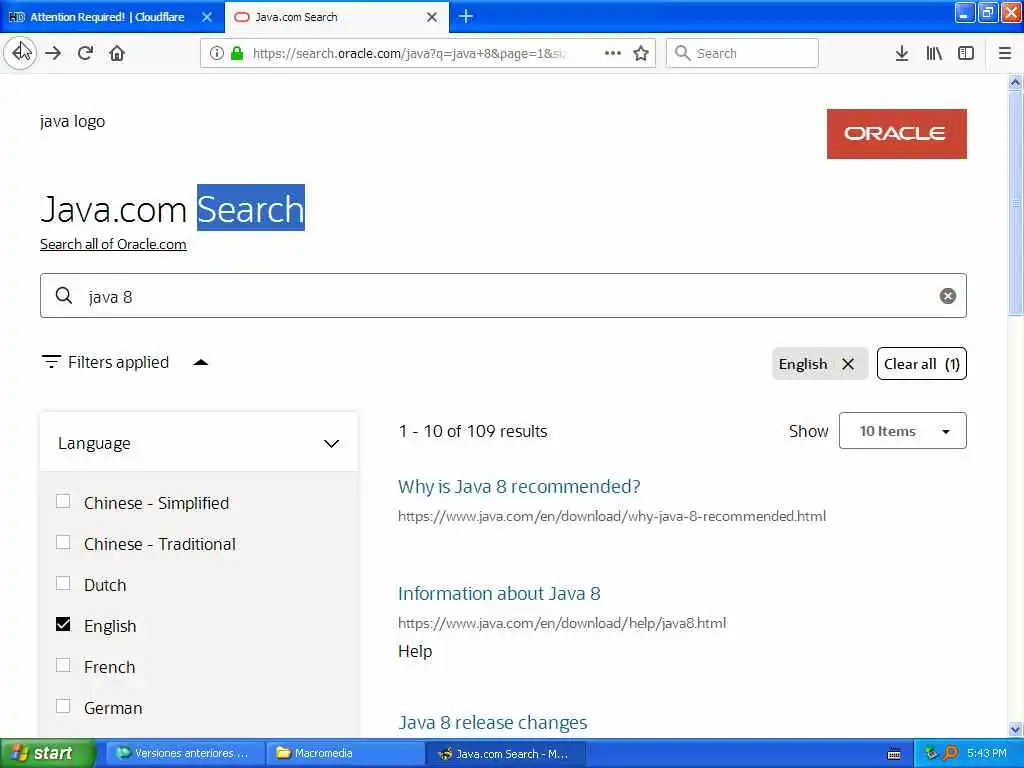Open the downloads arrow panel
The image size is (1024, 768).
pos(902,54)
